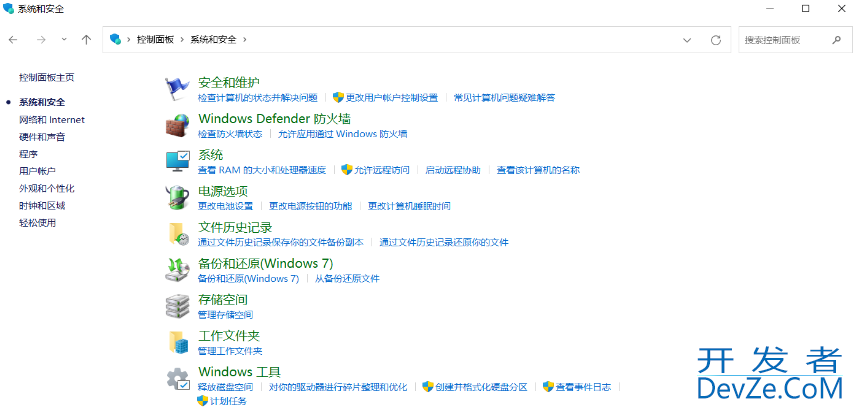Go to 控制面板主页 in sidebar
This screenshot has height=410, width=853.
pyautogui.click(x=47, y=78)
